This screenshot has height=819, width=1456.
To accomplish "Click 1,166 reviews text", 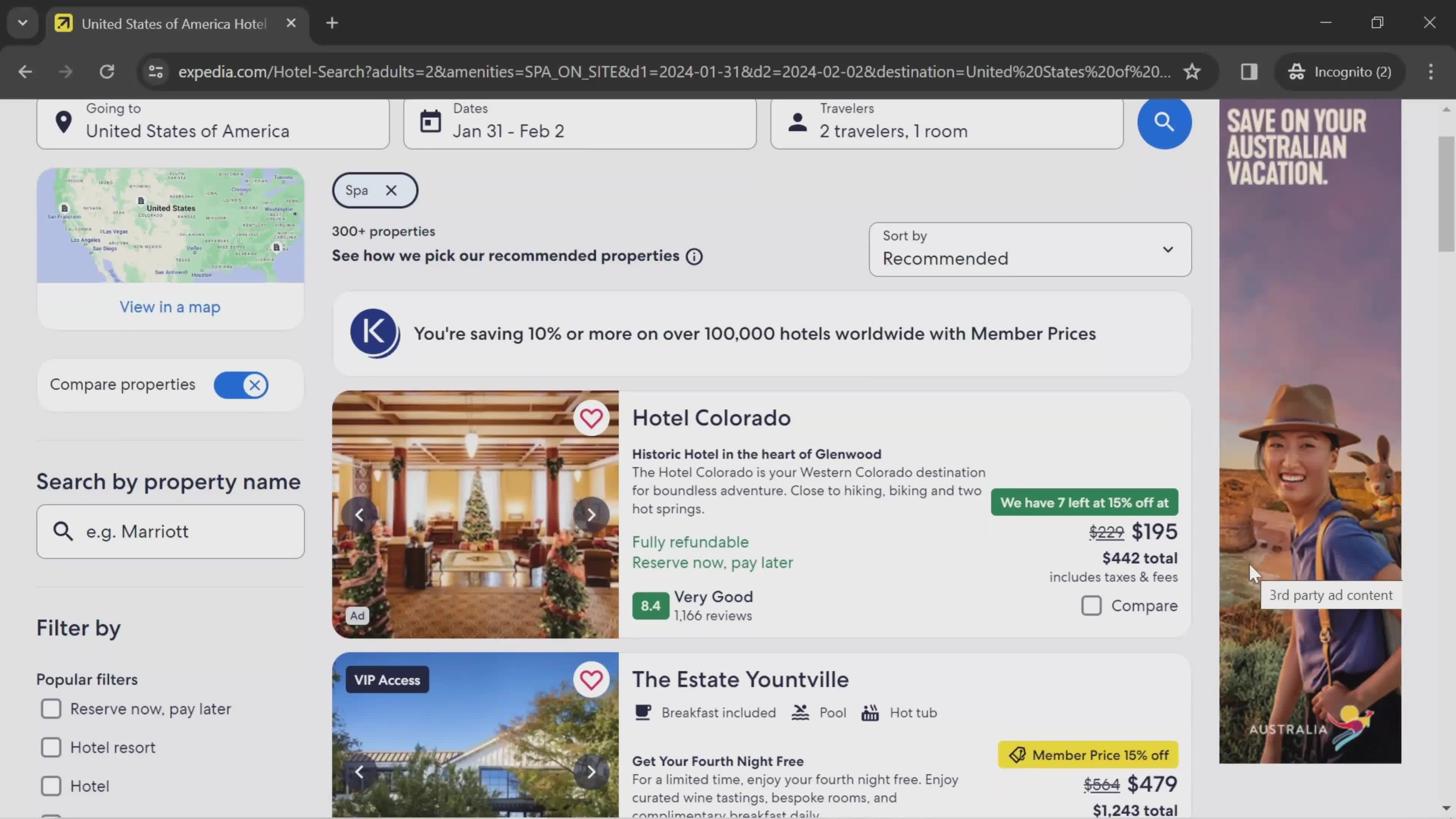I will click(713, 616).
